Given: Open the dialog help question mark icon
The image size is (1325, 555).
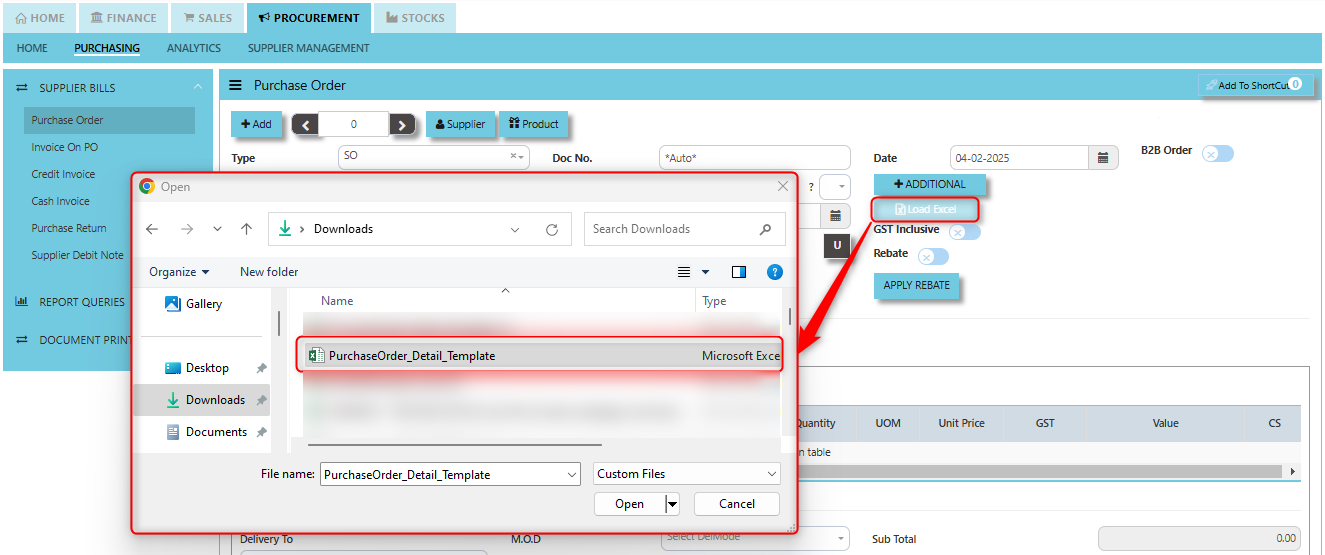Looking at the screenshot, I should [x=773, y=272].
